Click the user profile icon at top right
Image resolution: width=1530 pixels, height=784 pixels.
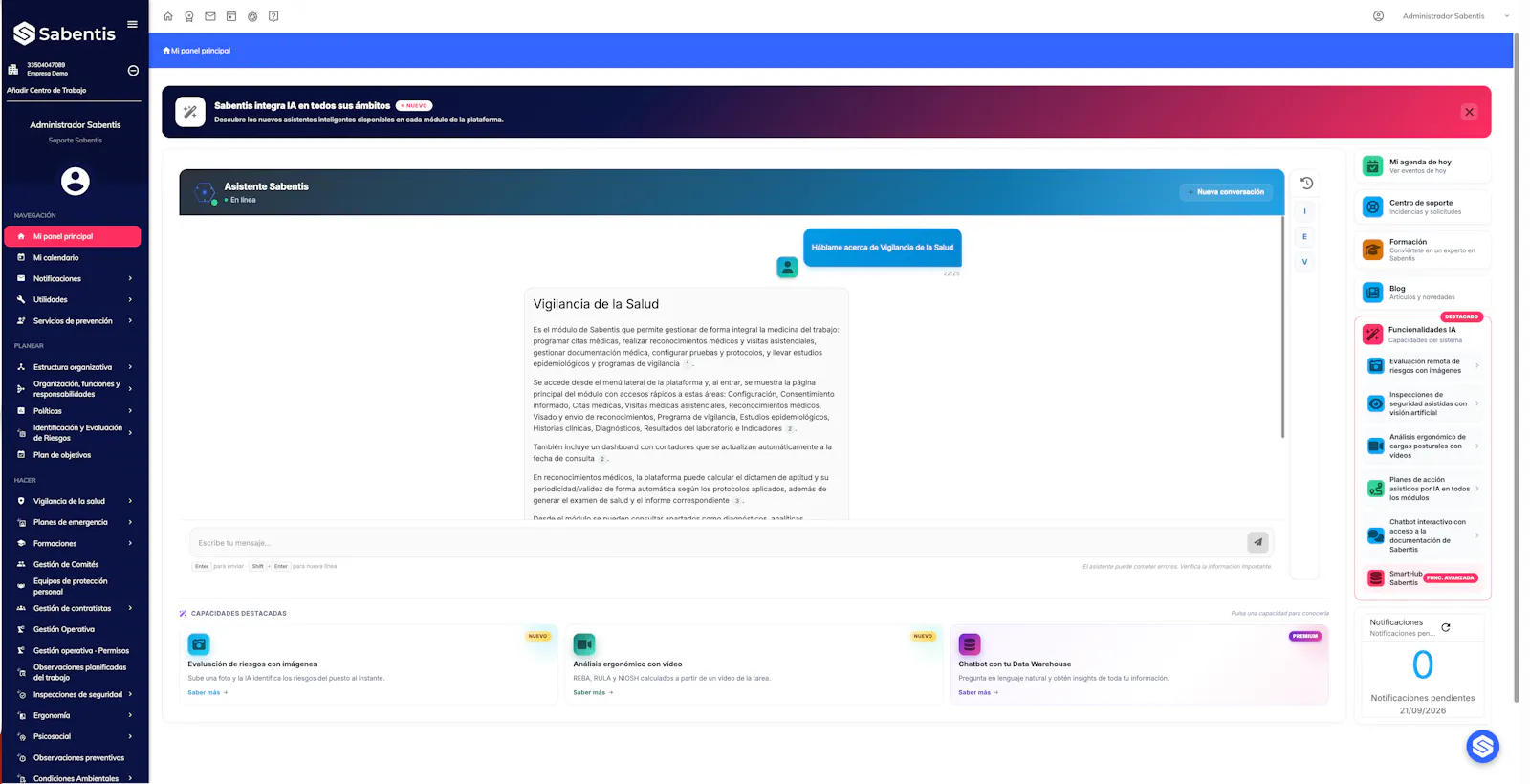(1378, 16)
